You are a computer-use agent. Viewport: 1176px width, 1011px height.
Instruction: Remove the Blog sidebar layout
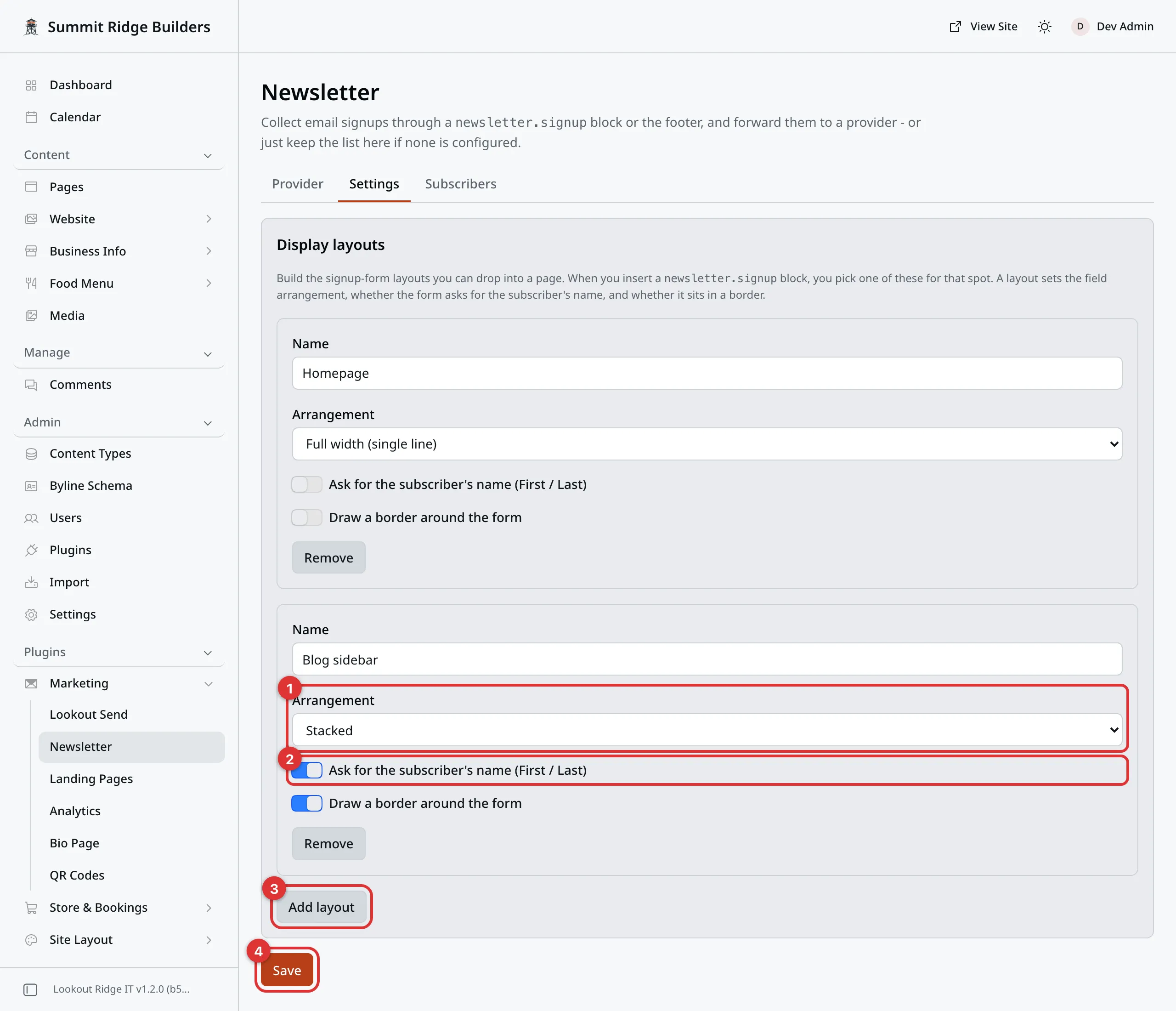[328, 844]
